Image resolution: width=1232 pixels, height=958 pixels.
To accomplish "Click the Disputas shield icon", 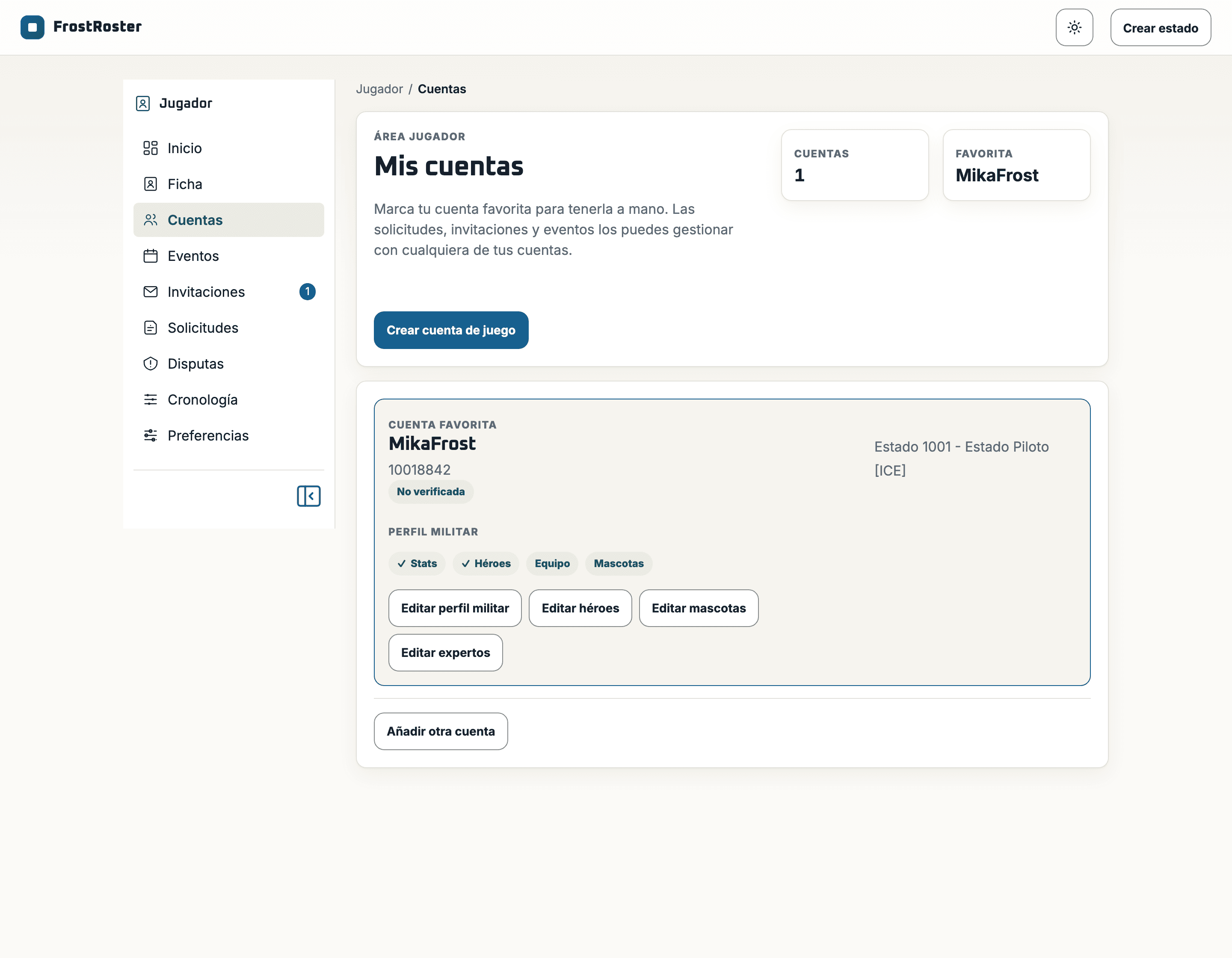I will [151, 364].
